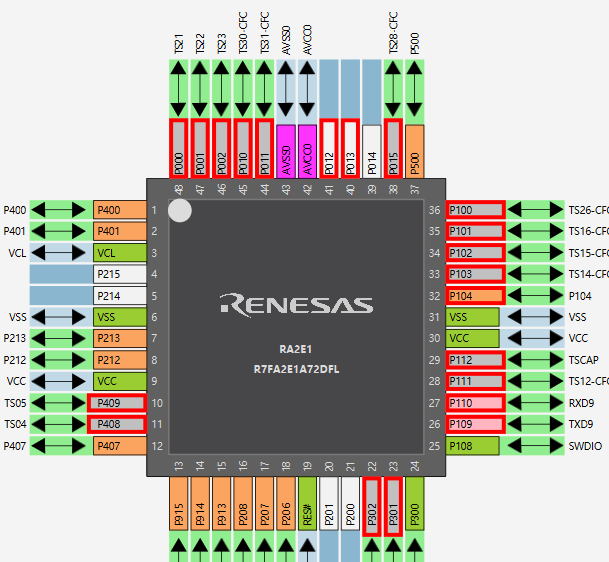Select pin P213
Screen dimensions: 609x562
point(120,338)
